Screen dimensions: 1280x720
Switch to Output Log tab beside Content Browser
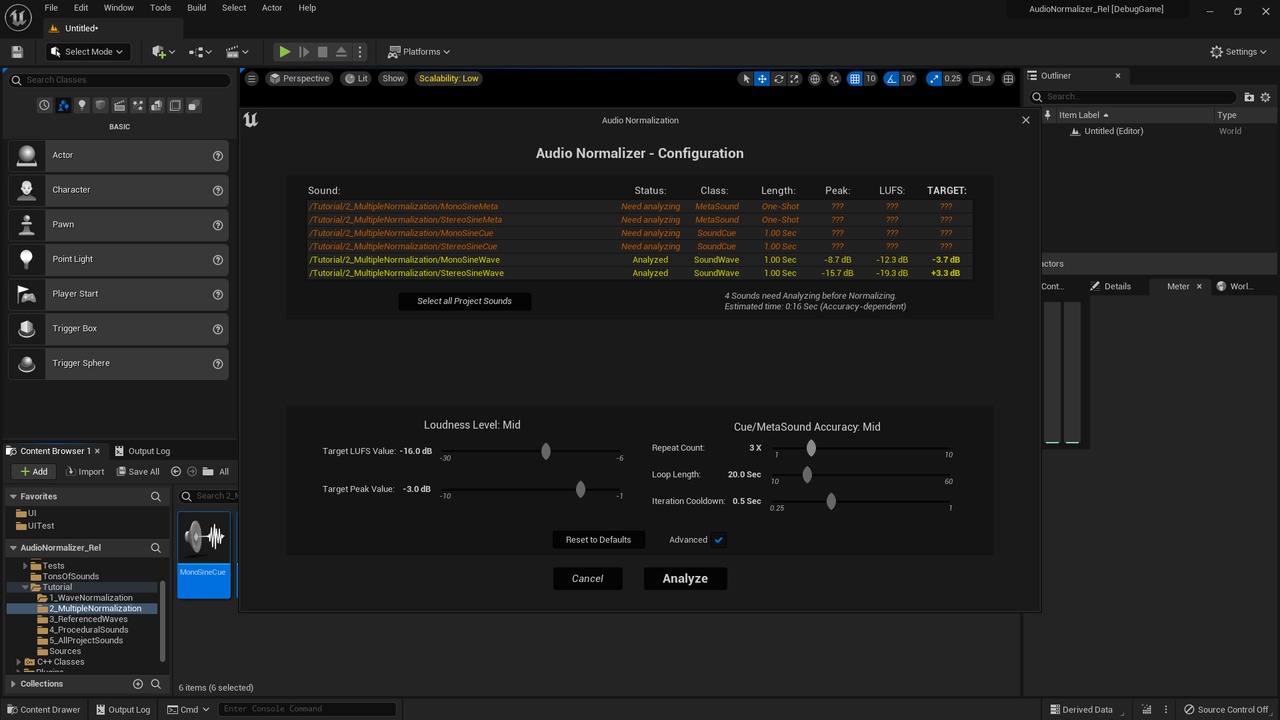coord(142,451)
